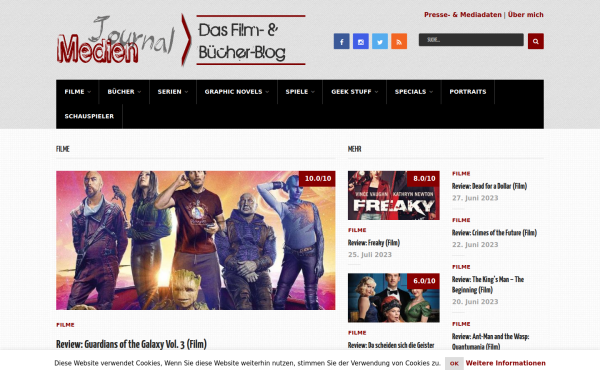Click Filme category above Guardians headline
This screenshot has height=375, width=600.
tap(65, 325)
